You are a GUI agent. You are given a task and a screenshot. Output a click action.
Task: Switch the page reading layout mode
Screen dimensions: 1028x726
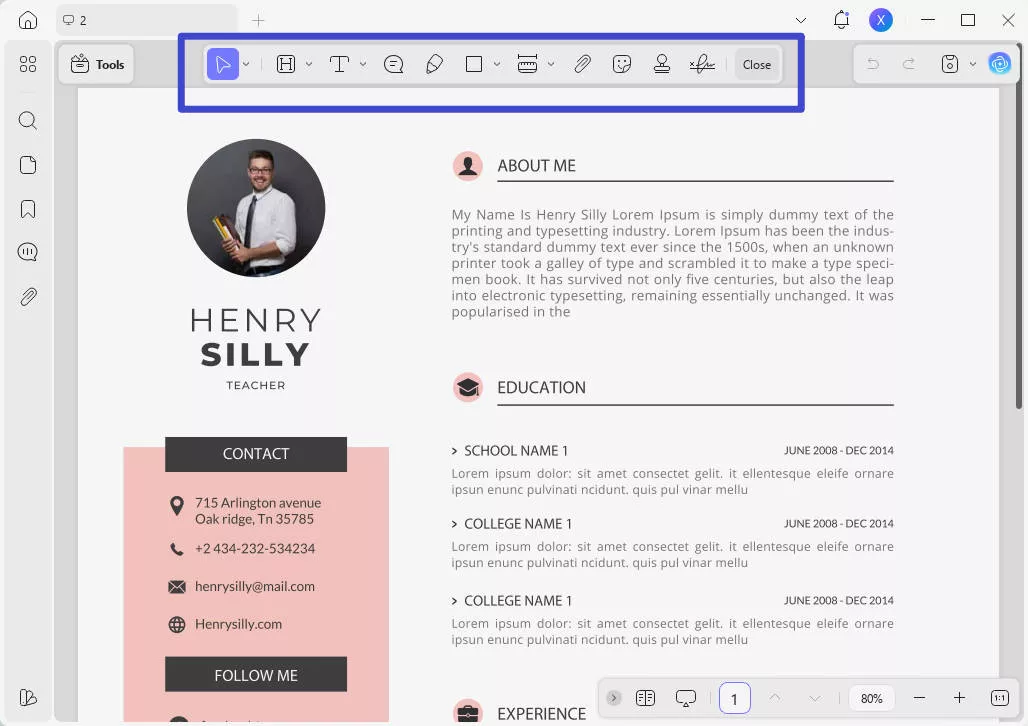tap(645, 698)
